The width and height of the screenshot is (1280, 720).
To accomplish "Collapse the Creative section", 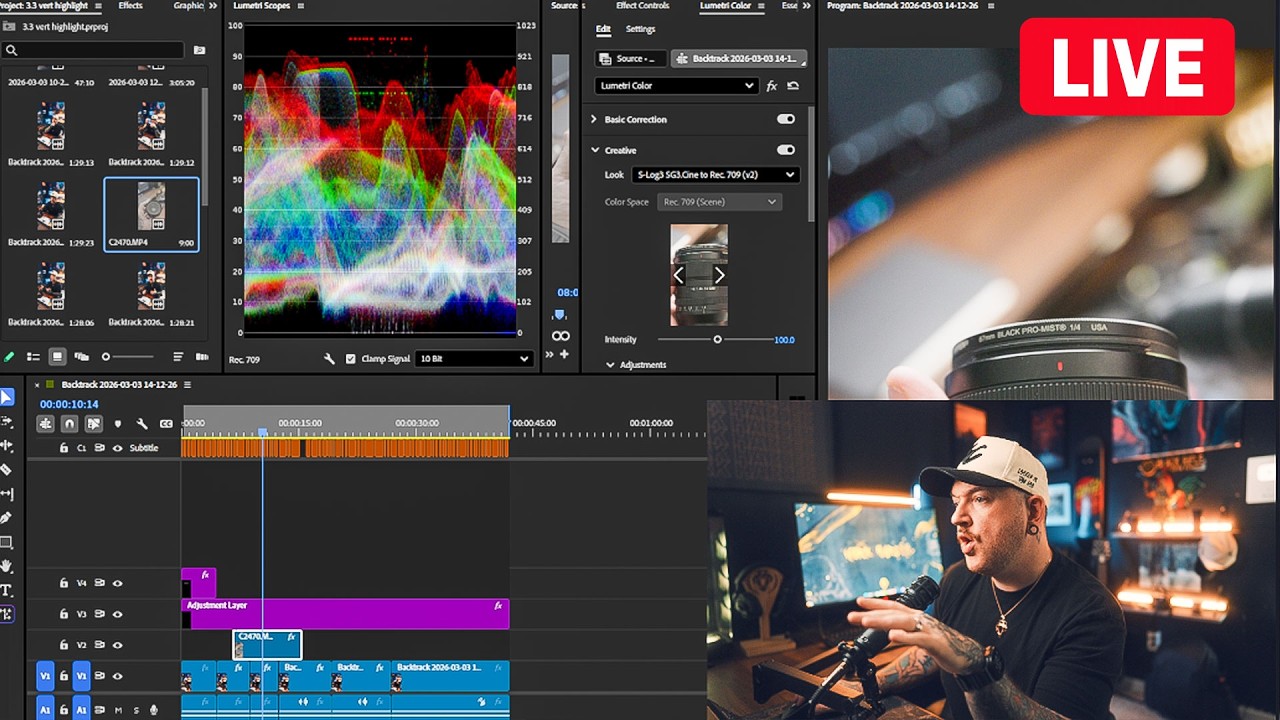I will [595, 150].
